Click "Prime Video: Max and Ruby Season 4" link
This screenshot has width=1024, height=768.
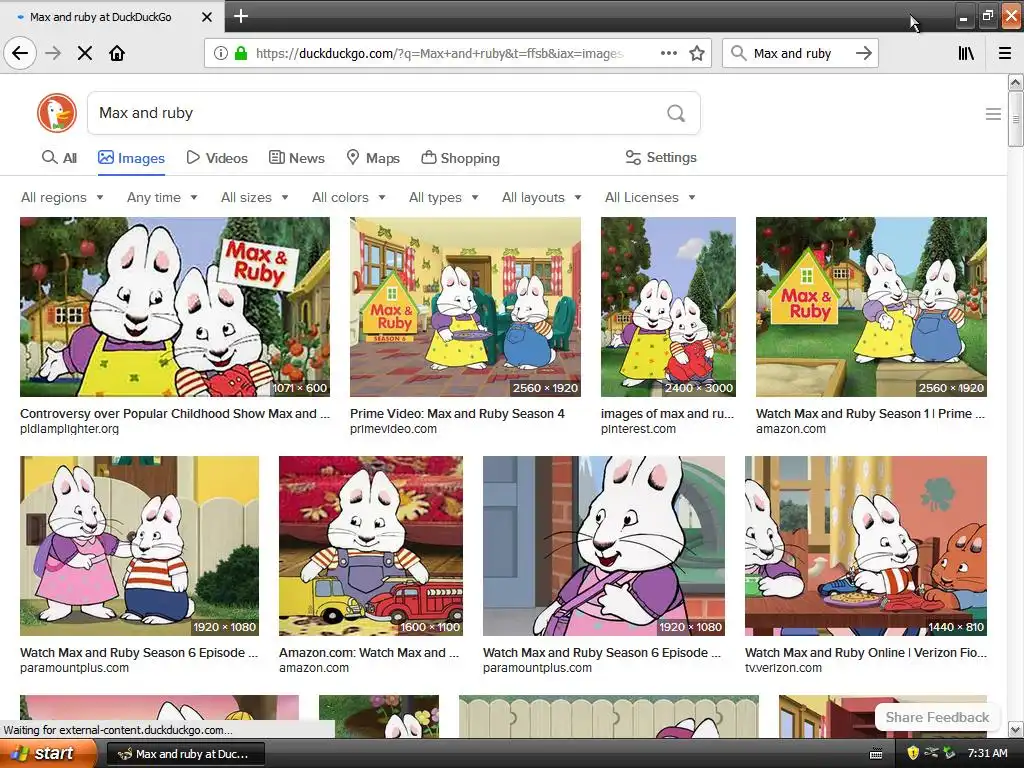[457, 413]
